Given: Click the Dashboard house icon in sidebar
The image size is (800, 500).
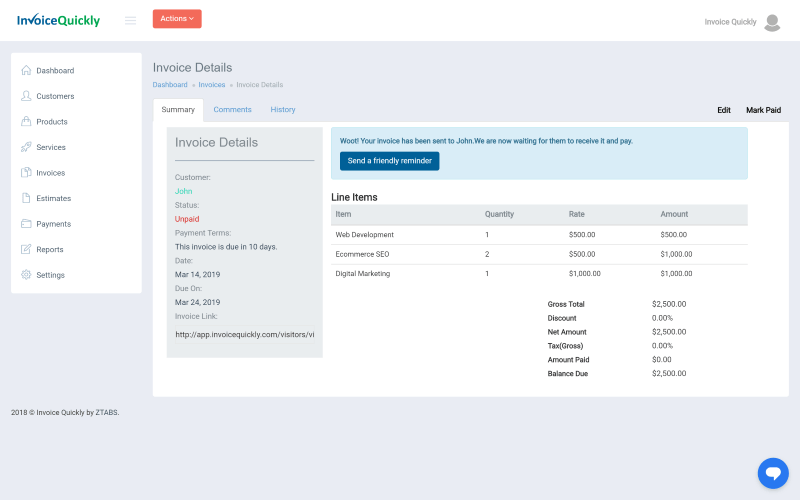Looking at the screenshot, I should point(26,71).
